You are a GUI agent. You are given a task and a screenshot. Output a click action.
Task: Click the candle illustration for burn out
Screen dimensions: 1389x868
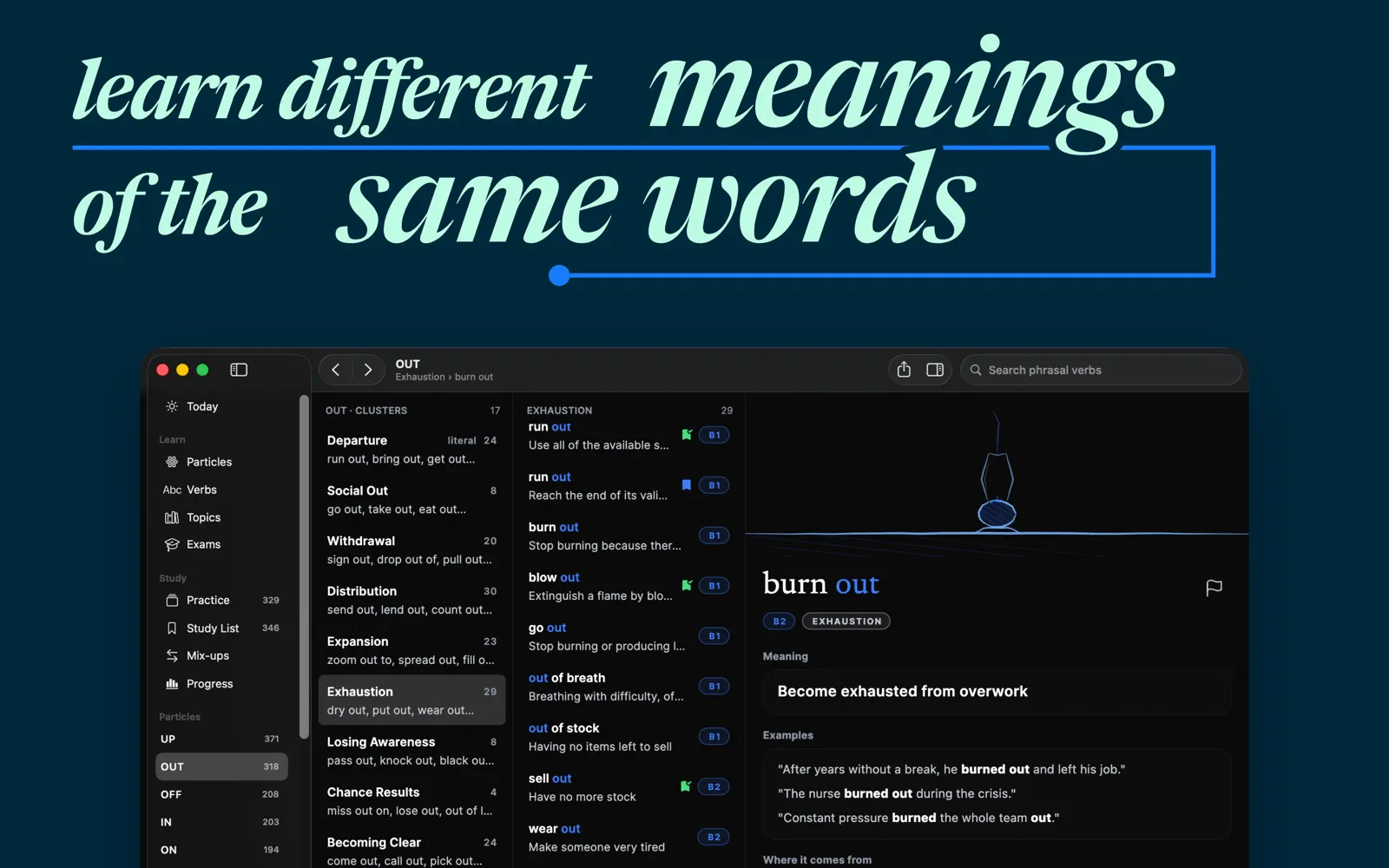[x=997, y=473]
